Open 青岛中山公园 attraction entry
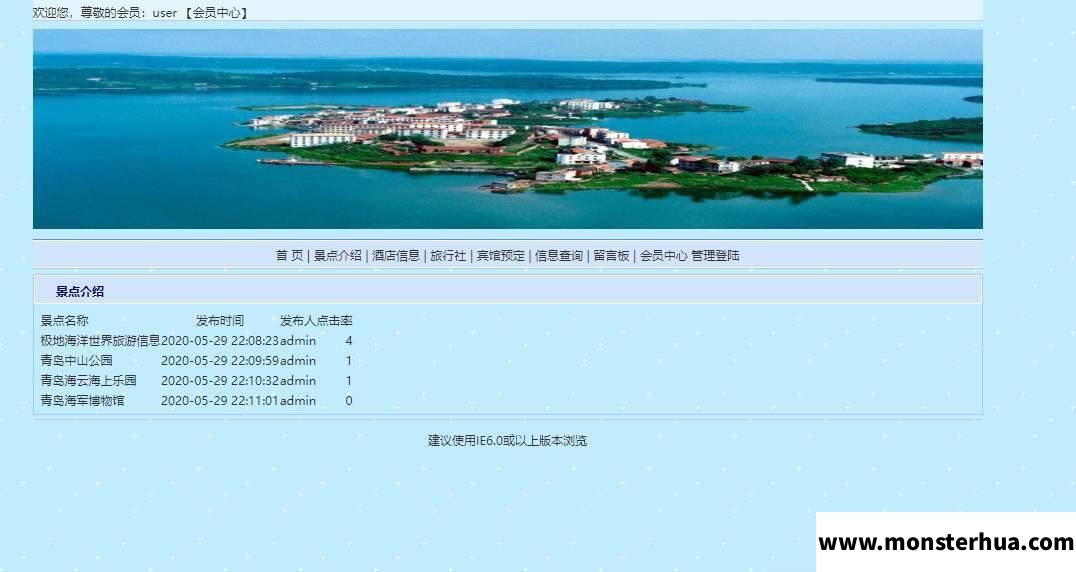This screenshot has height=572, width=1076. point(76,361)
